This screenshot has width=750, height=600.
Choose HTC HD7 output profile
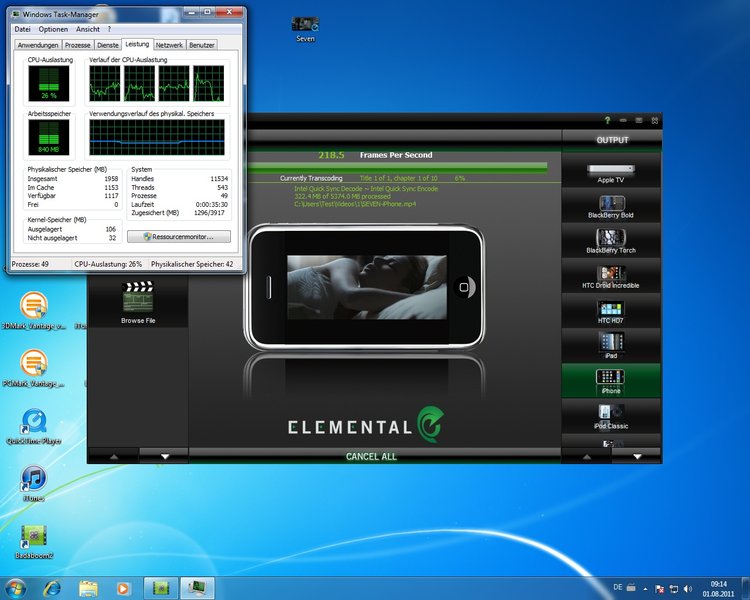(611, 311)
